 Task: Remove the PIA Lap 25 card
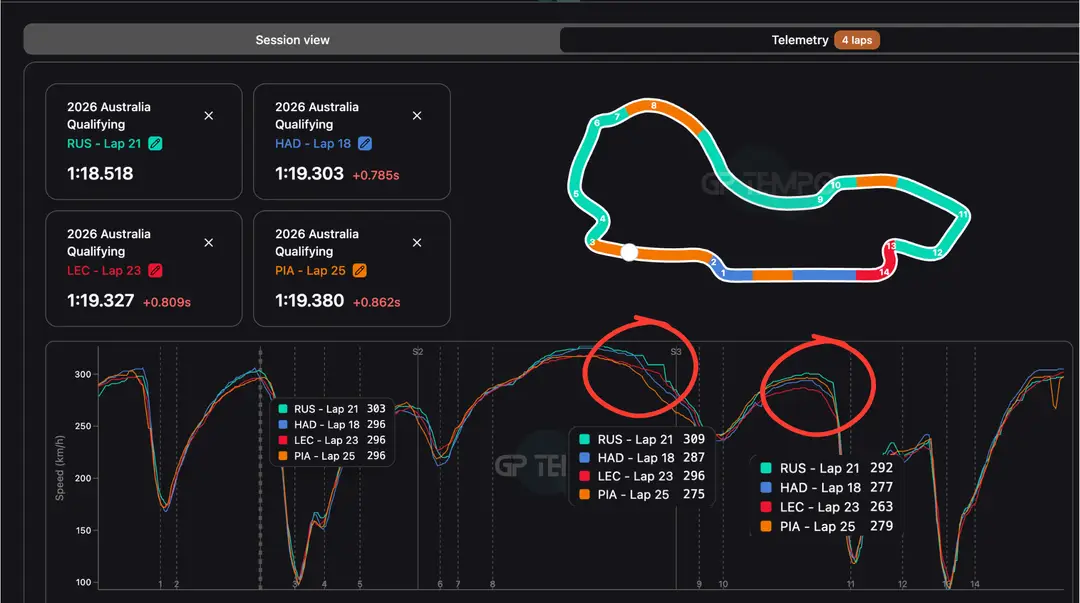point(417,243)
